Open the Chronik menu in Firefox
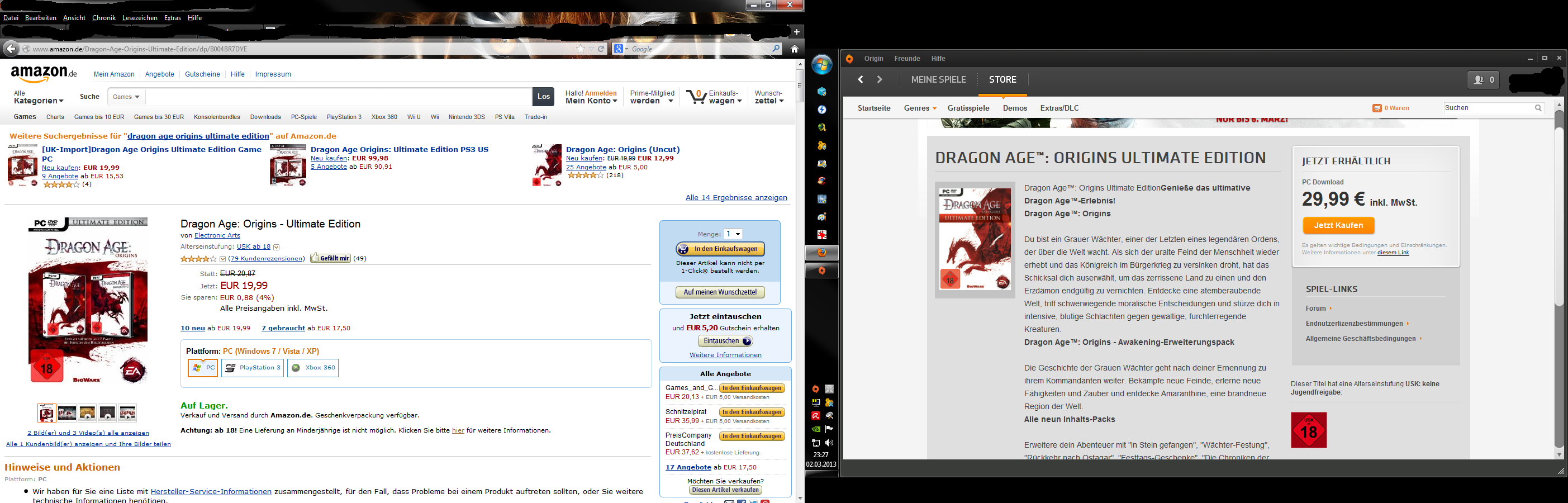Screen dimensions: 1568x503 (103, 18)
